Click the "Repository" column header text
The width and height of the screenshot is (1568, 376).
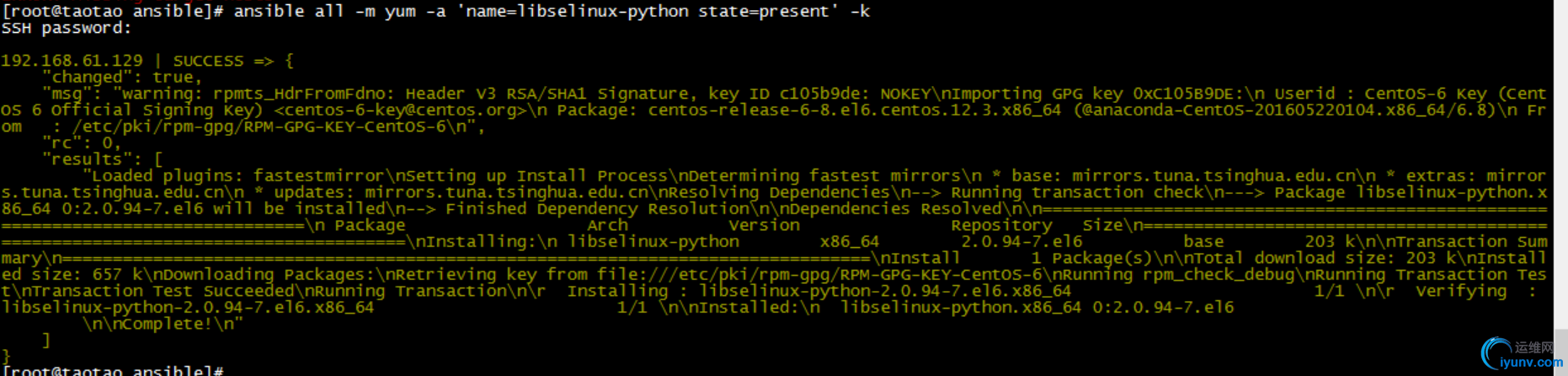coord(1001,225)
